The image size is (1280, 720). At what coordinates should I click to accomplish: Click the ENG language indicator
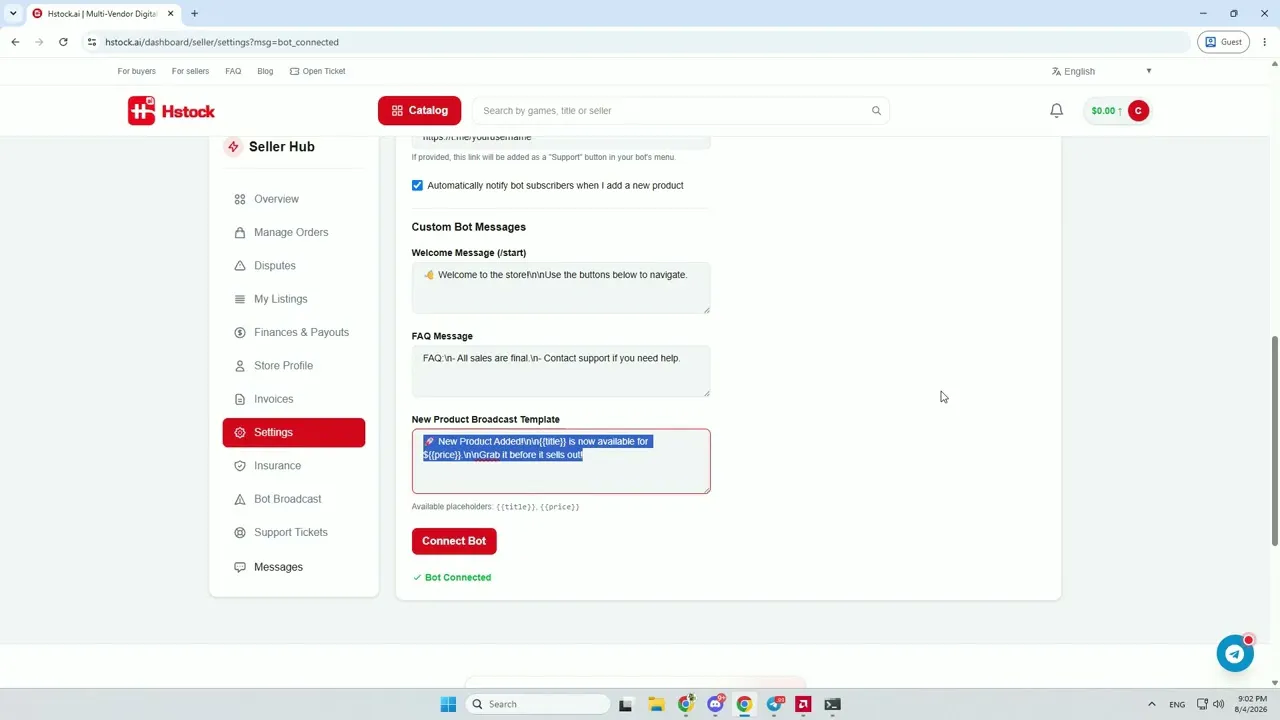tap(1177, 704)
